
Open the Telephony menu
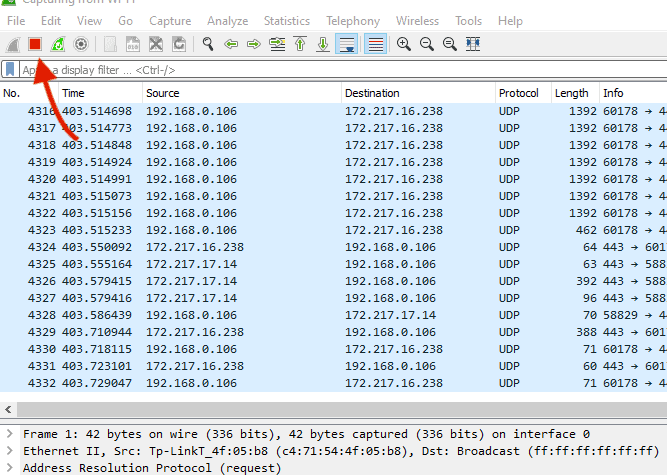coord(353,21)
